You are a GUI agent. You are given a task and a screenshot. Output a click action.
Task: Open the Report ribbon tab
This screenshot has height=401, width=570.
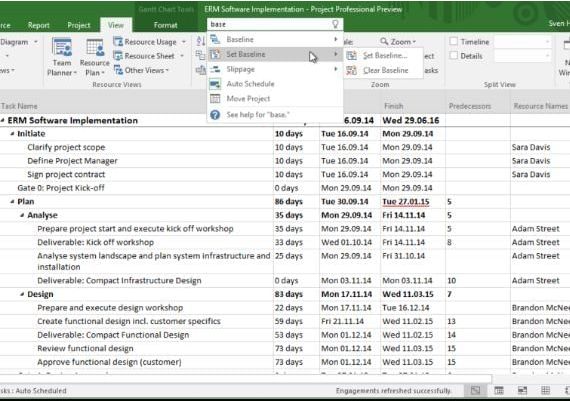(39, 25)
